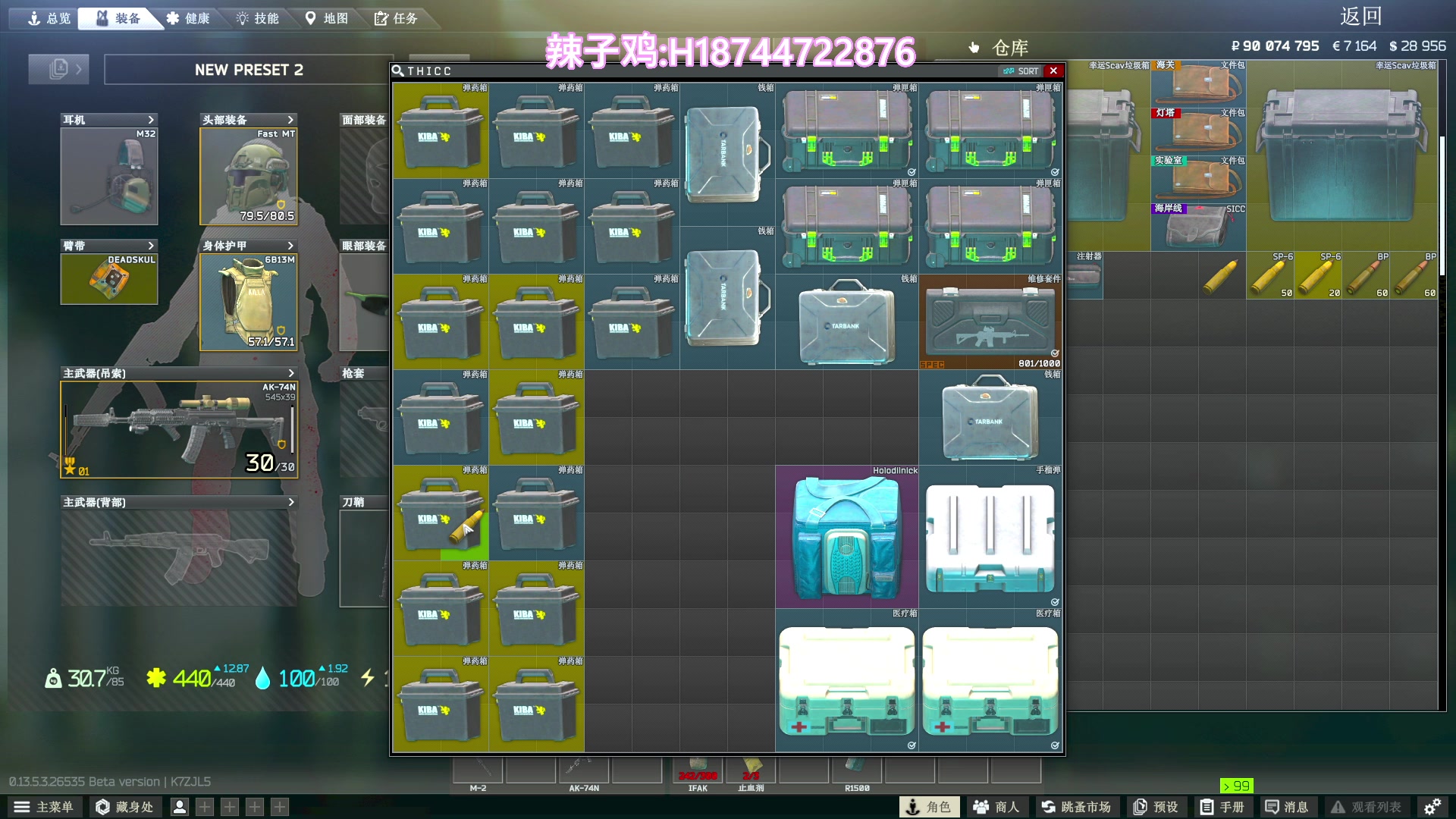Screen dimensions: 1456x819
Task: Click the 返回 back button
Action: click(x=1360, y=16)
